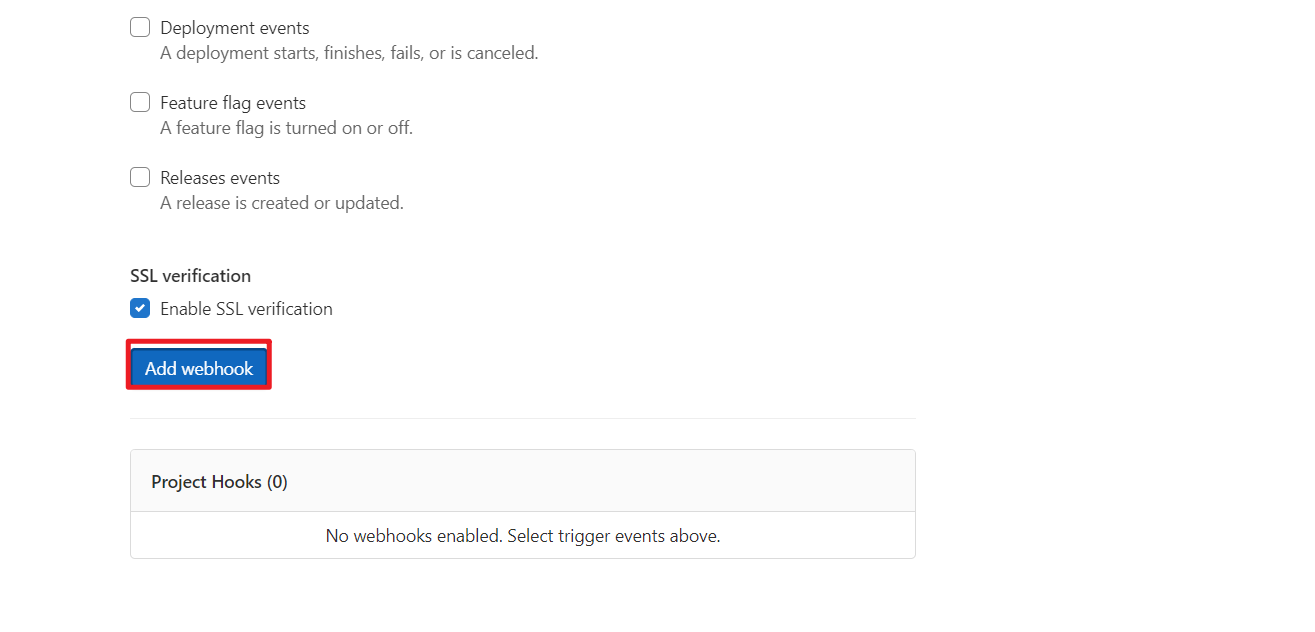Click the 'SSL verification' section heading
This screenshot has height=632, width=1315.
click(x=190, y=276)
